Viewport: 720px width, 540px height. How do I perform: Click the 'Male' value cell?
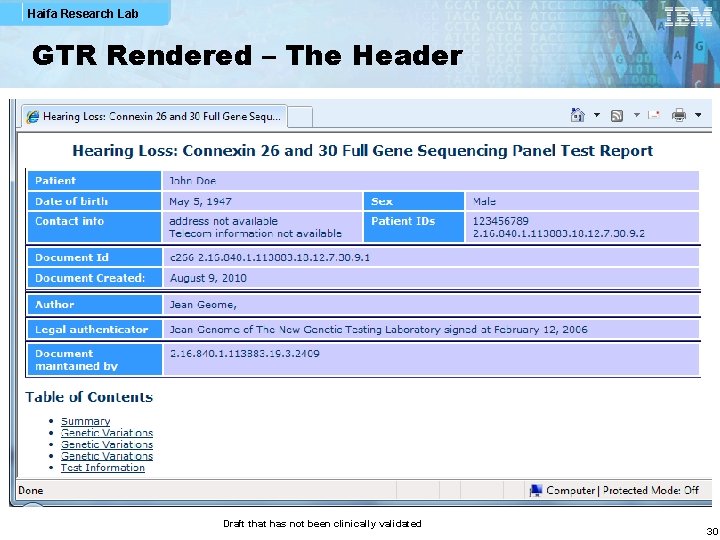[x=582, y=201]
